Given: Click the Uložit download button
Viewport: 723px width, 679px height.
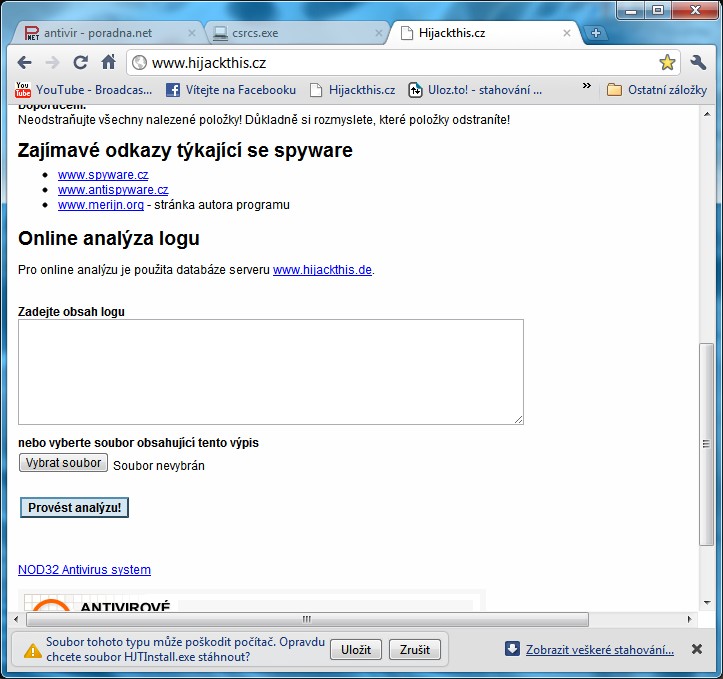Looking at the screenshot, I should (356, 649).
